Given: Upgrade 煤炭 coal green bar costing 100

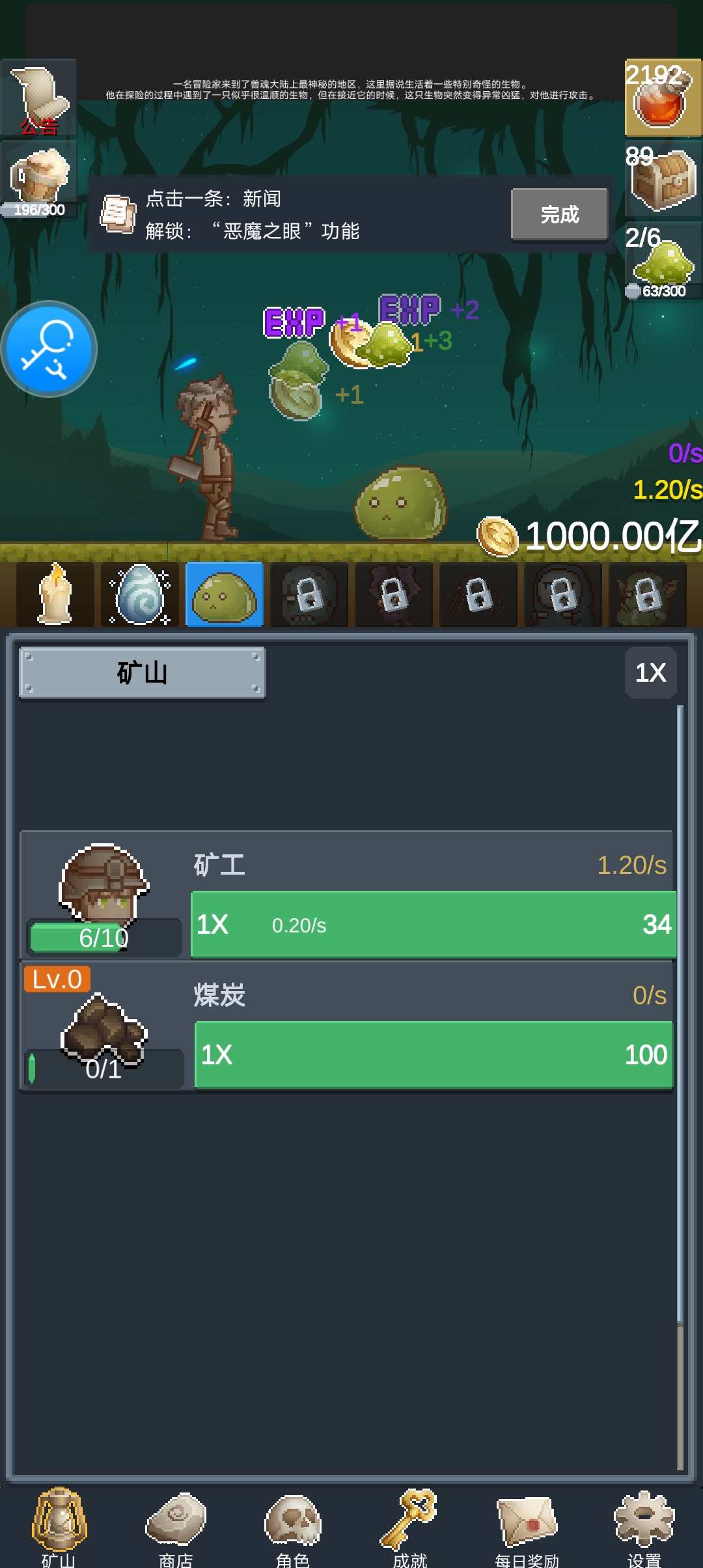Looking at the screenshot, I should click(434, 1055).
